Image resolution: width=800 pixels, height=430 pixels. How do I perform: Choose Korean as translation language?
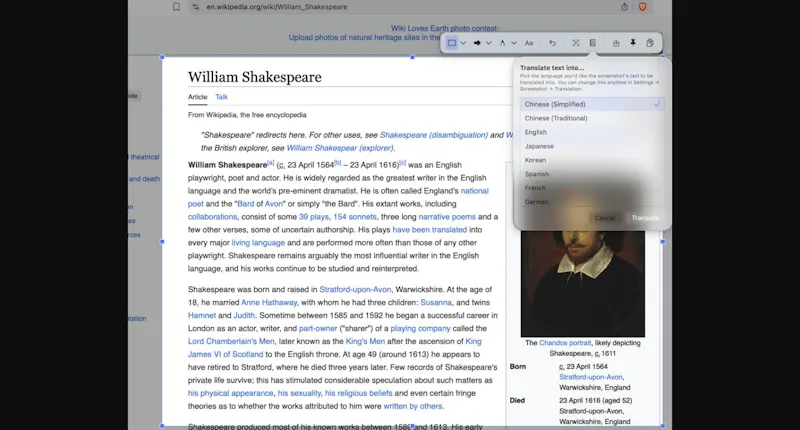point(592,160)
